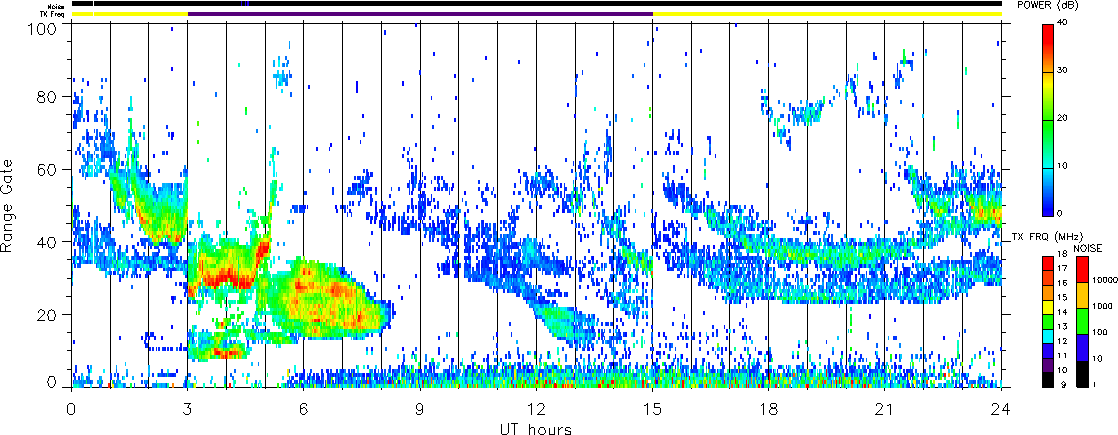Click the '15' tick label on UT hours axis
1118x435 pixels.
(x=652, y=409)
